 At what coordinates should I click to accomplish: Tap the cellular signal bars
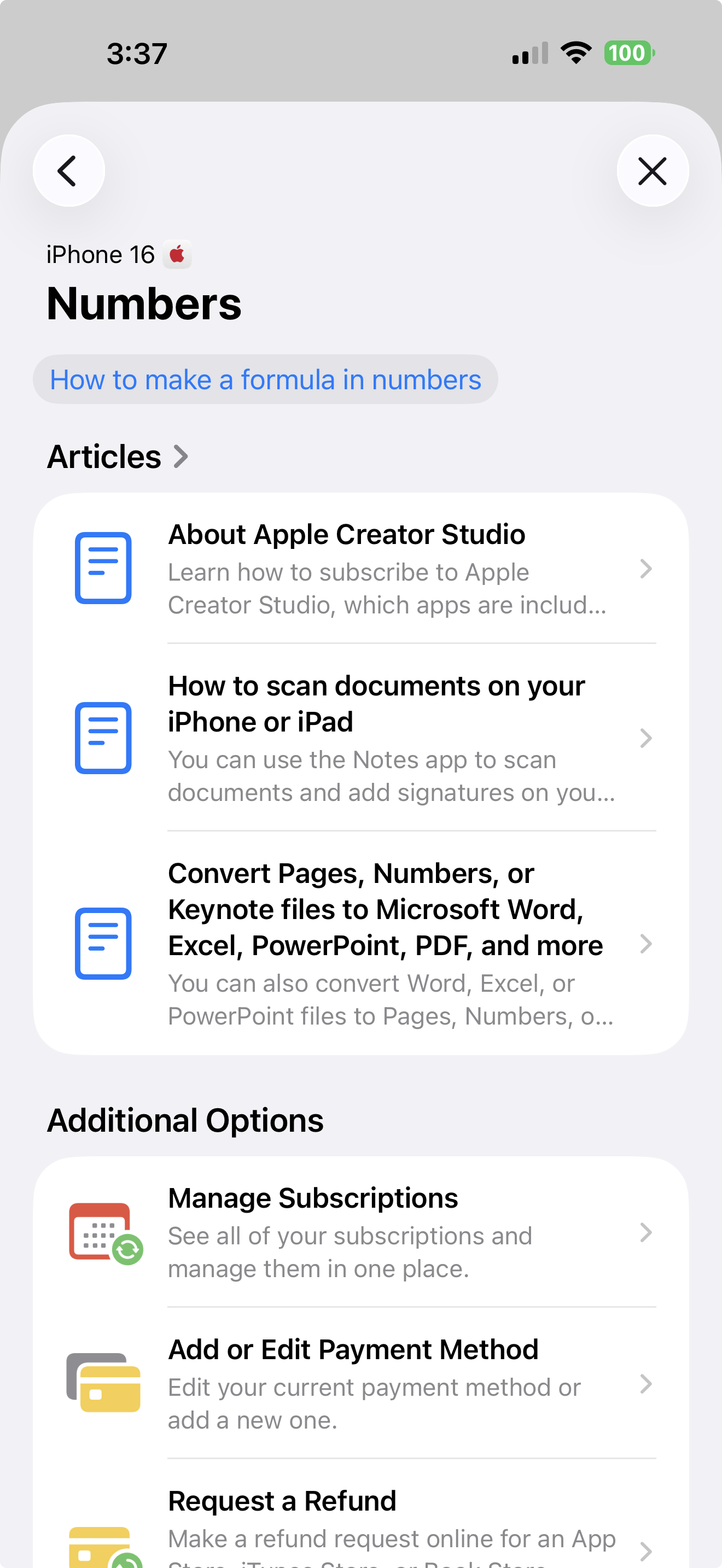[530, 53]
